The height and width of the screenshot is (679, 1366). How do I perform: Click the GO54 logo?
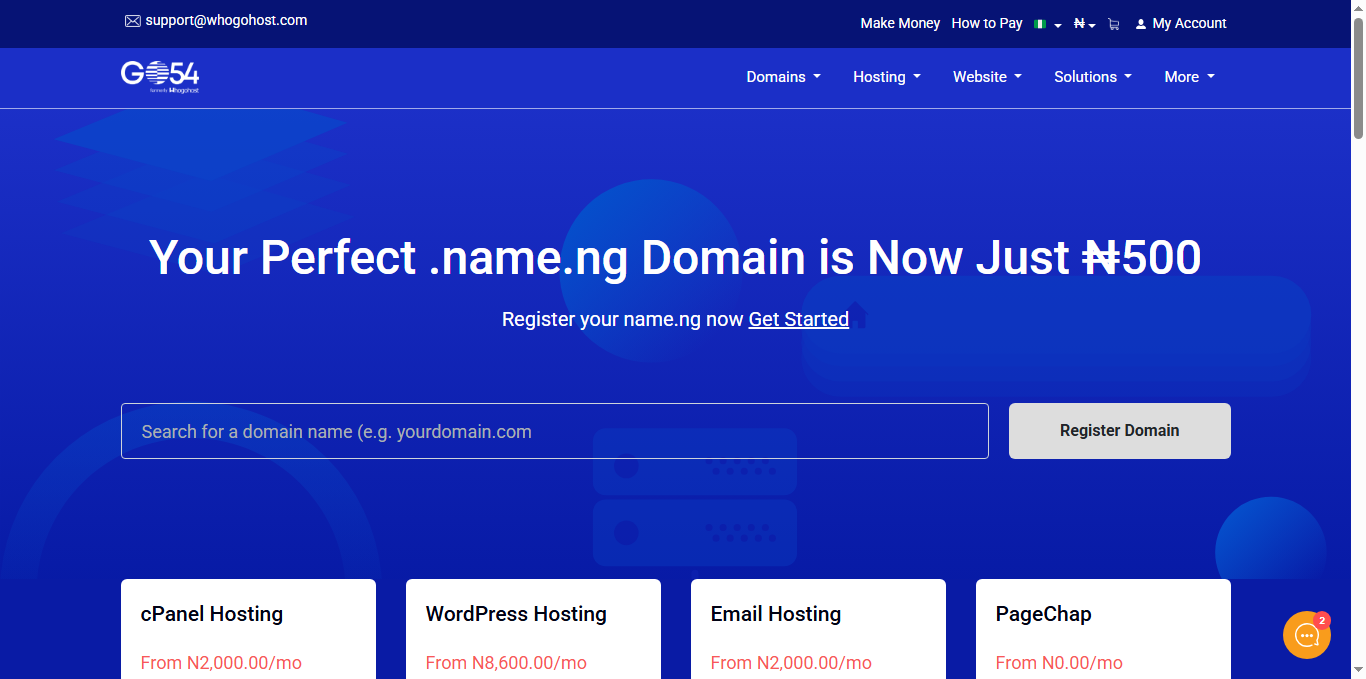pos(160,76)
